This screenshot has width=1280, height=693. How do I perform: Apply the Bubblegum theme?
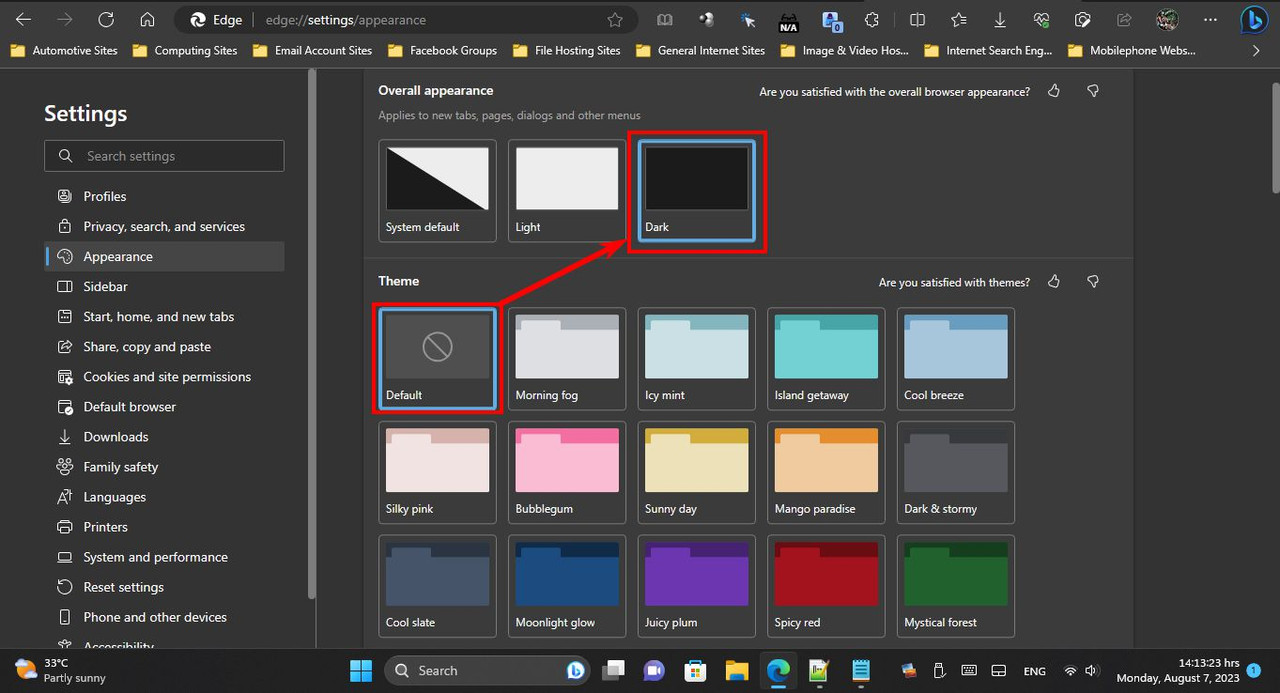(x=567, y=472)
